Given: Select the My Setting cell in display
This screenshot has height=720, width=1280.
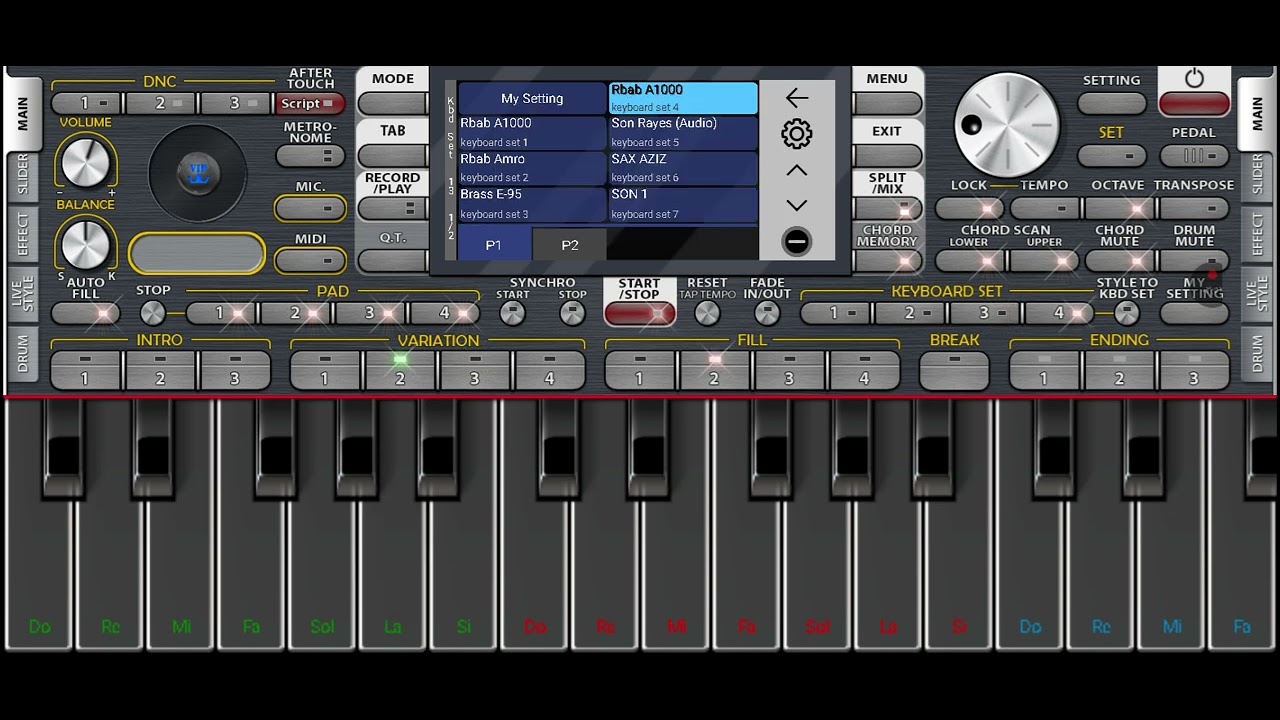Looking at the screenshot, I should pos(532,98).
